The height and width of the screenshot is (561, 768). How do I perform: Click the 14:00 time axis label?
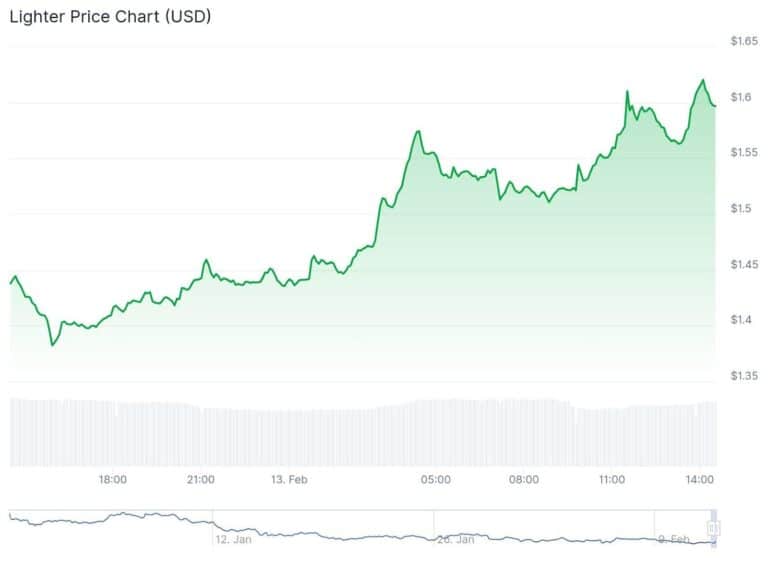(x=700, y=480)
